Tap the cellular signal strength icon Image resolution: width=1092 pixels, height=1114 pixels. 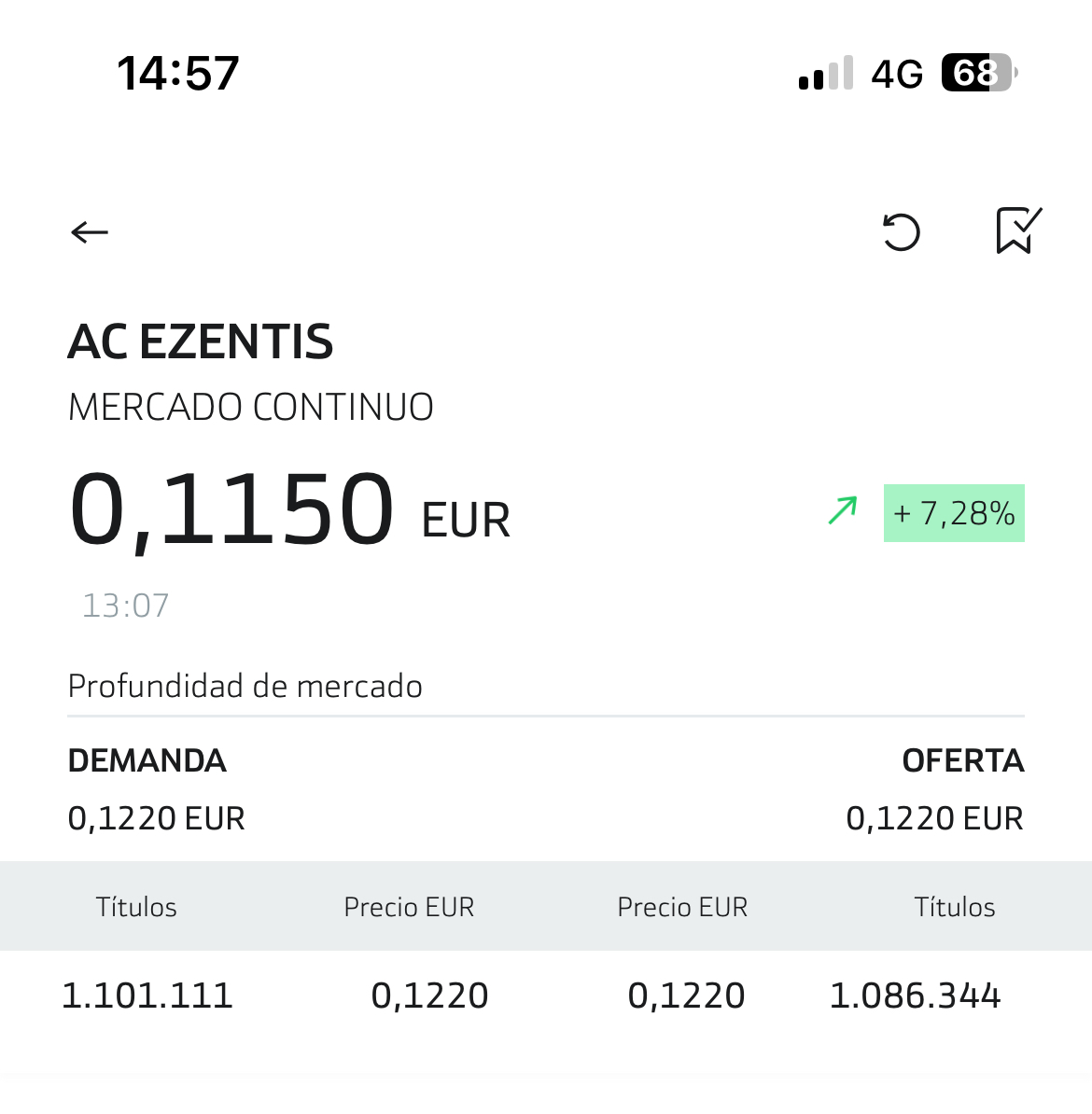pos(825,73)
